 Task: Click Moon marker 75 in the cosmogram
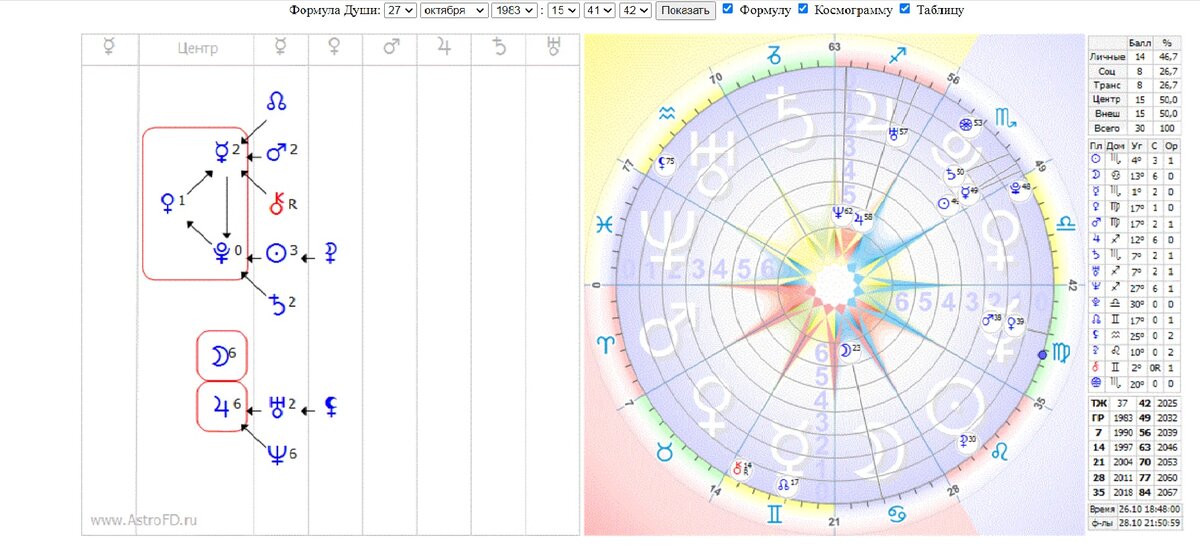pos(666,162)
